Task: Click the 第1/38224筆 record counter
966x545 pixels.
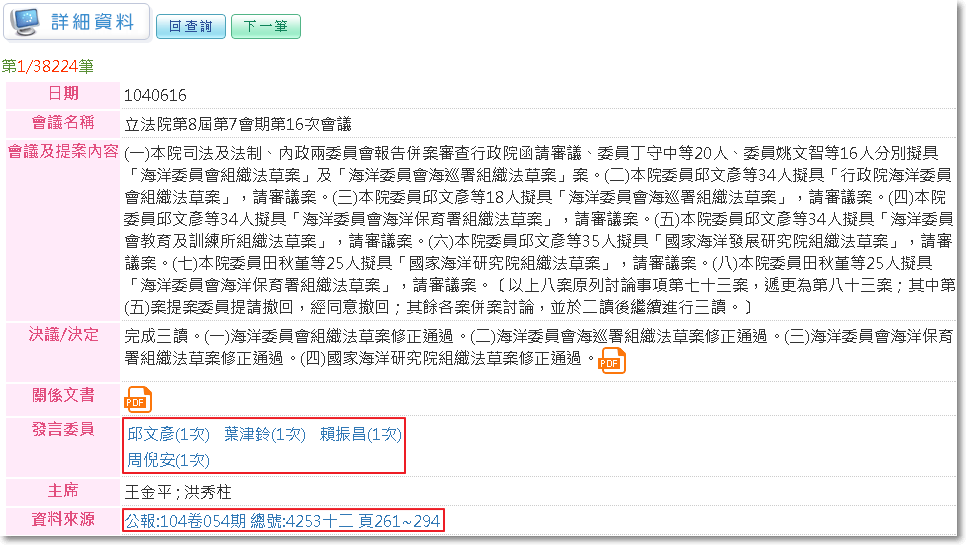Action: [47, 67]
